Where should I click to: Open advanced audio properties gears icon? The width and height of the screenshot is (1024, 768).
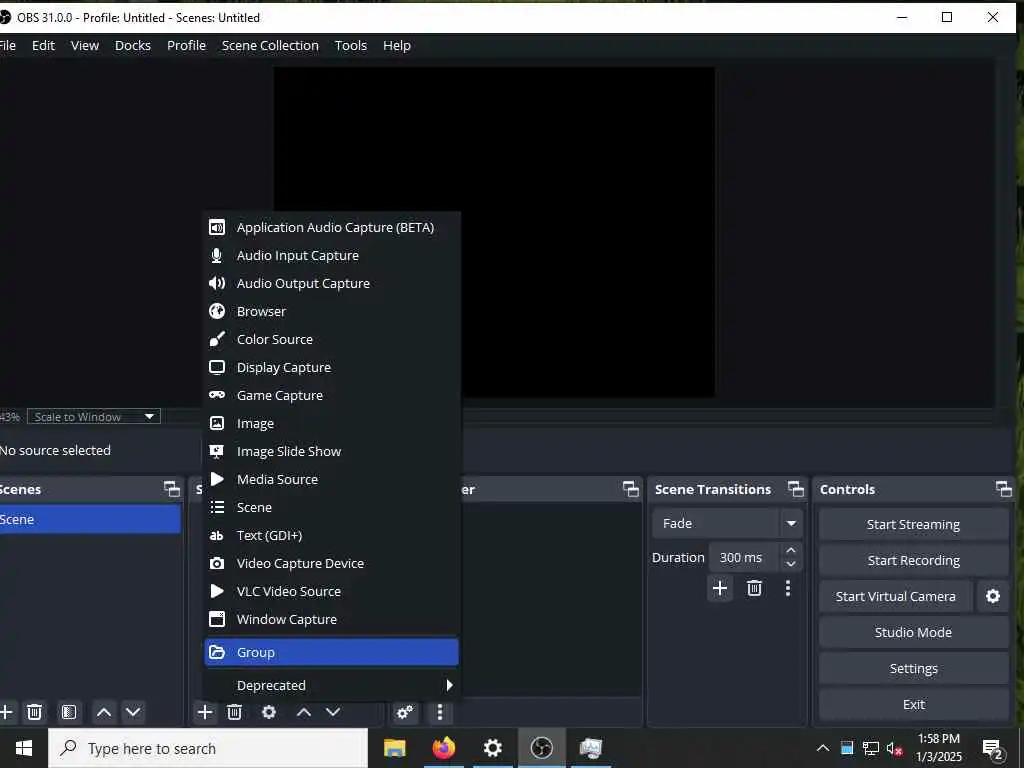click(x=405, y=712)
